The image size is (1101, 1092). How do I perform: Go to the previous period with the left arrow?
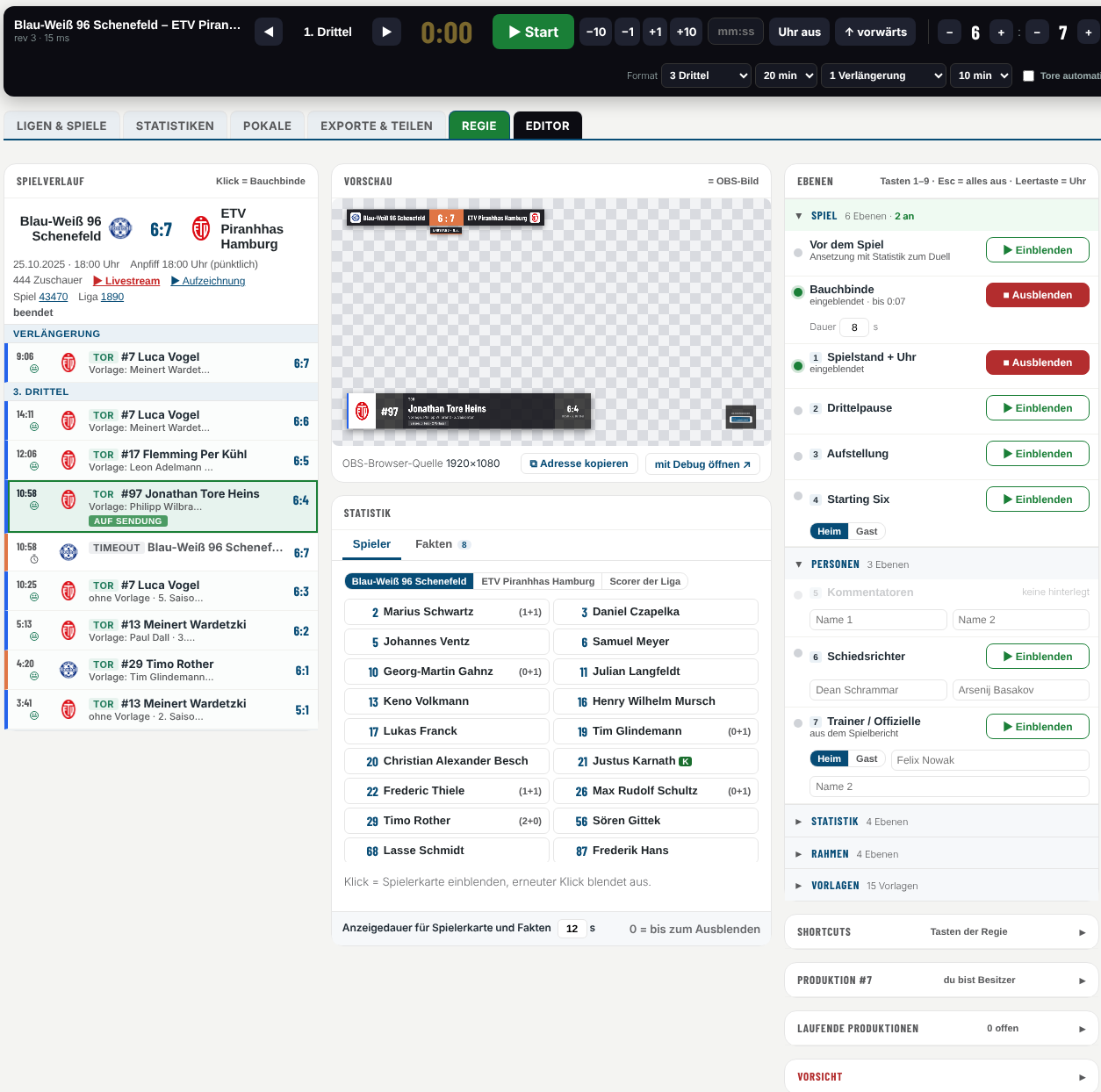pos(269,32)
